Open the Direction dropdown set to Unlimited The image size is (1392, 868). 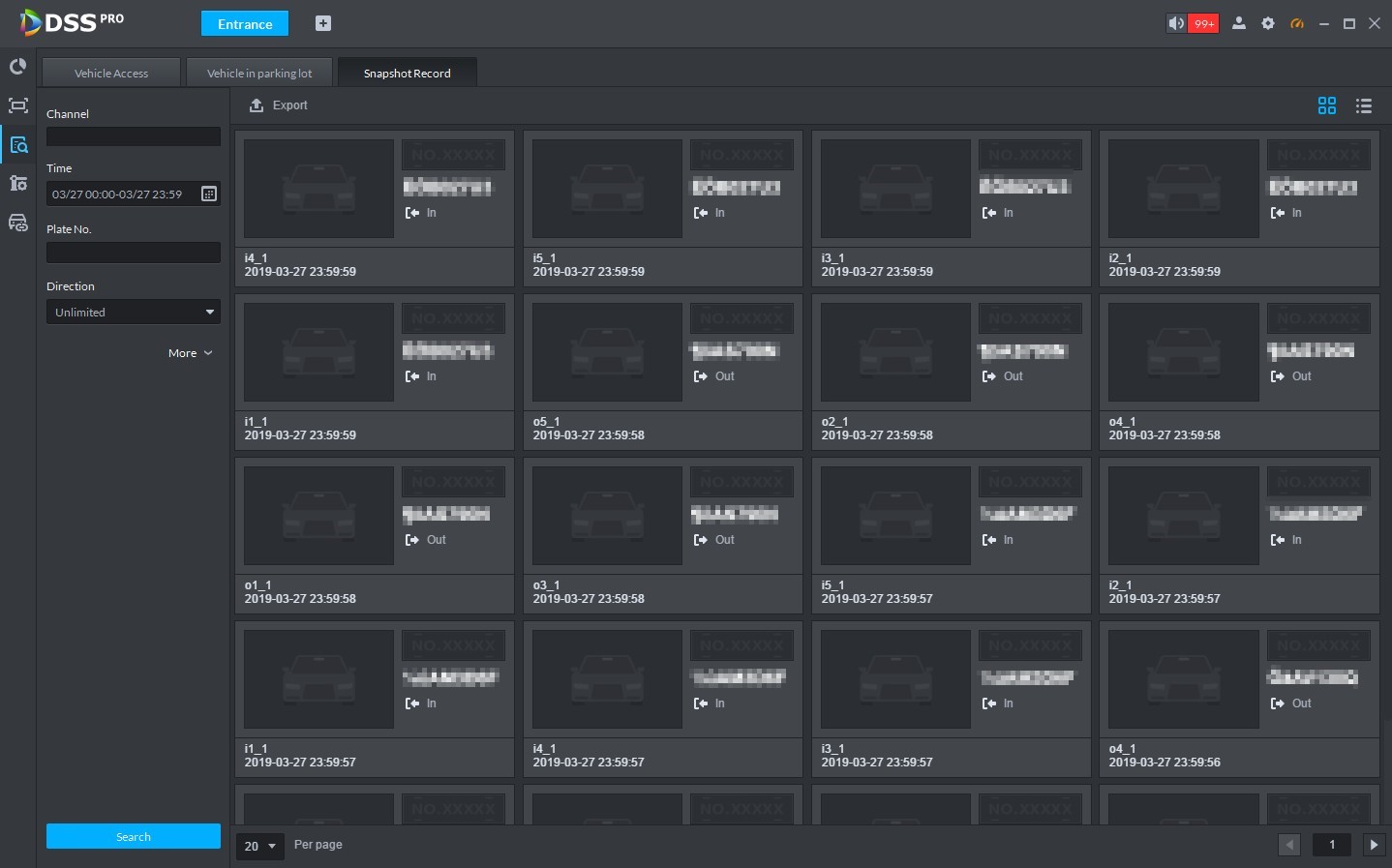click(x=134, y=312)
